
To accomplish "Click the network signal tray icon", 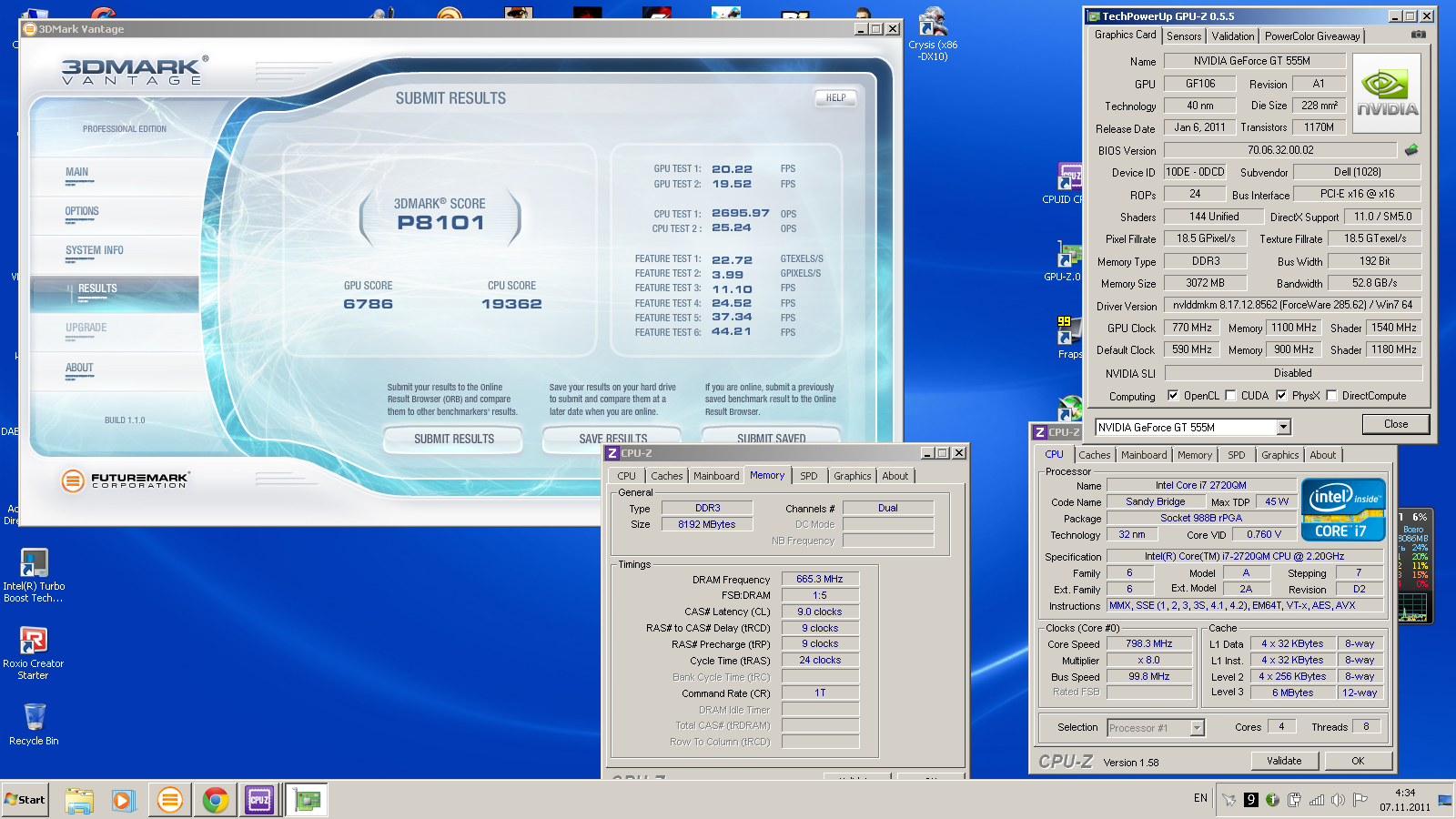I will coord(1316,800).
